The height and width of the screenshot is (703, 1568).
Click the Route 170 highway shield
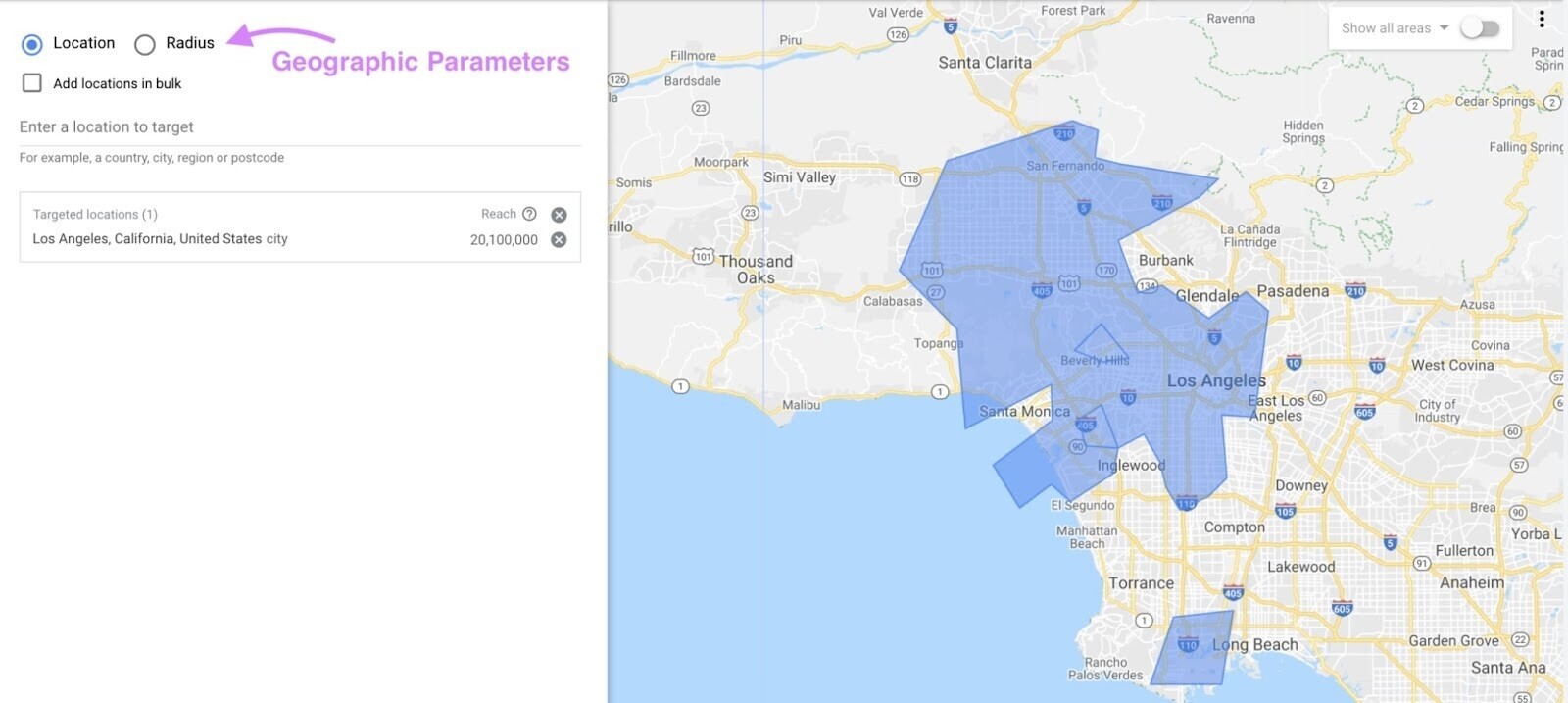tap(1106, 270)
